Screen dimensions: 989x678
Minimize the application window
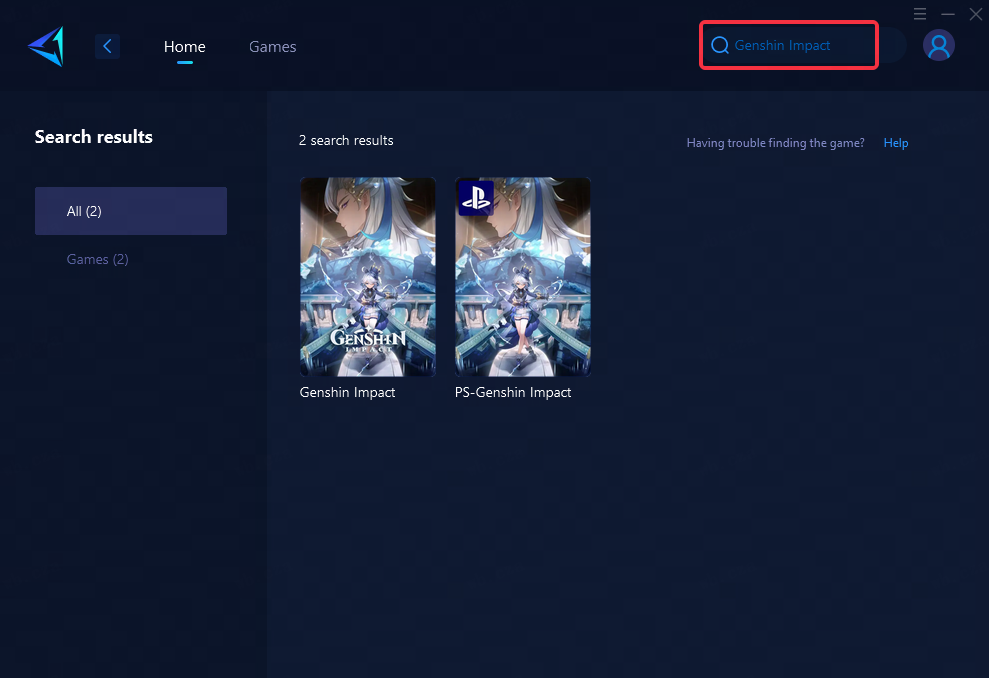pos(947,14)
